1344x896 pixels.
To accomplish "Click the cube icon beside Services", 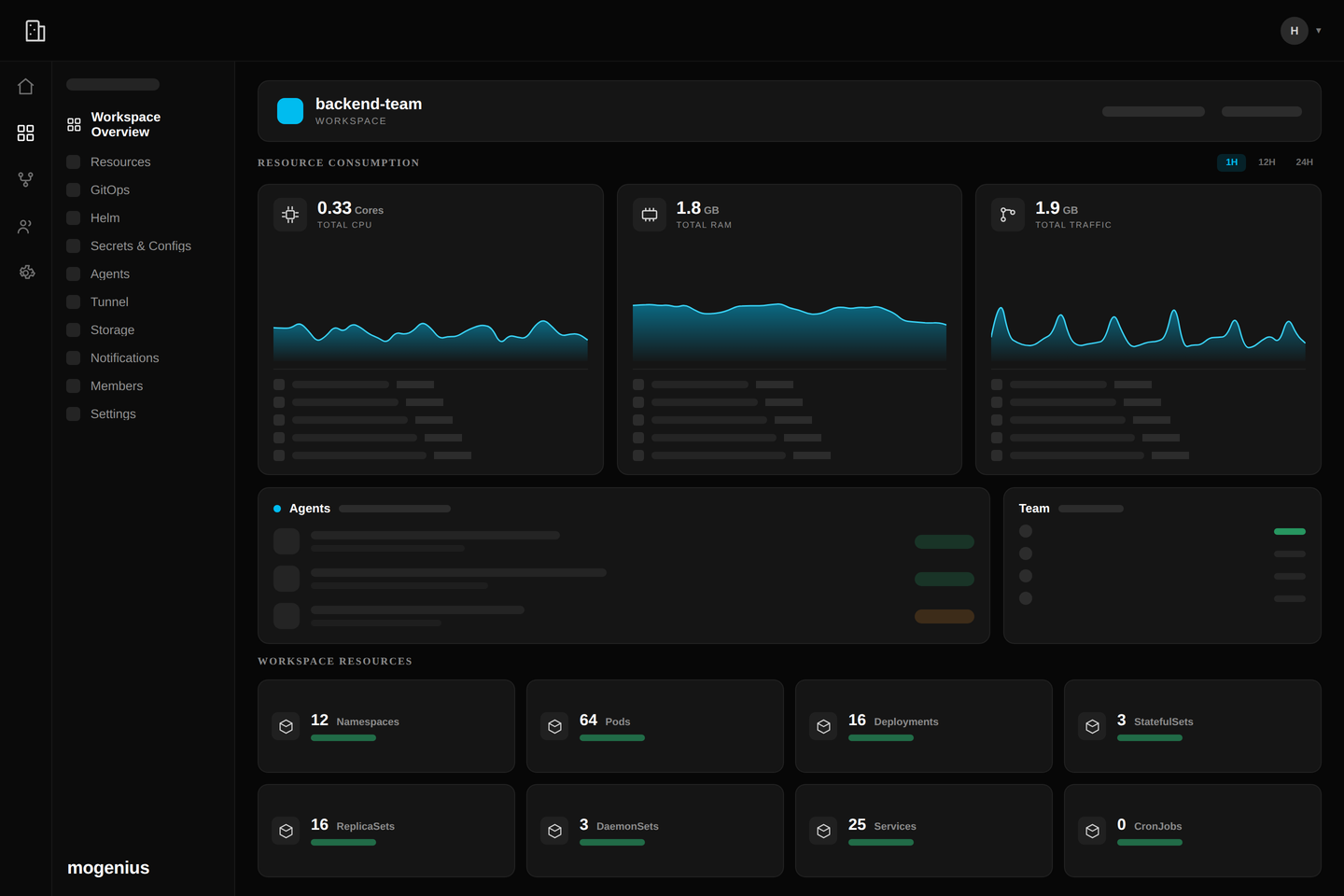I will coord(823,831).
